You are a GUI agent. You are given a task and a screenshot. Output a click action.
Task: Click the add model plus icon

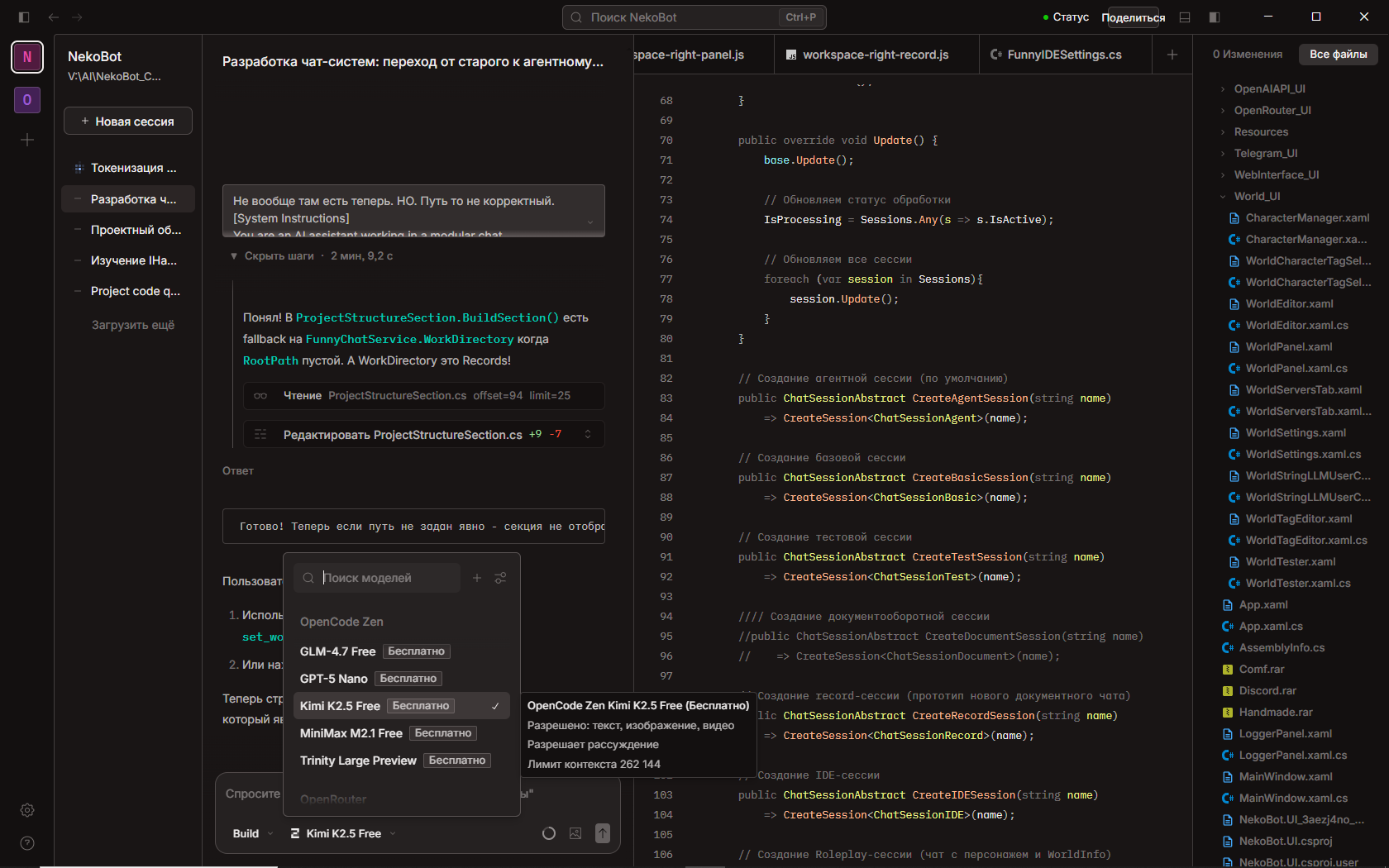477,578
